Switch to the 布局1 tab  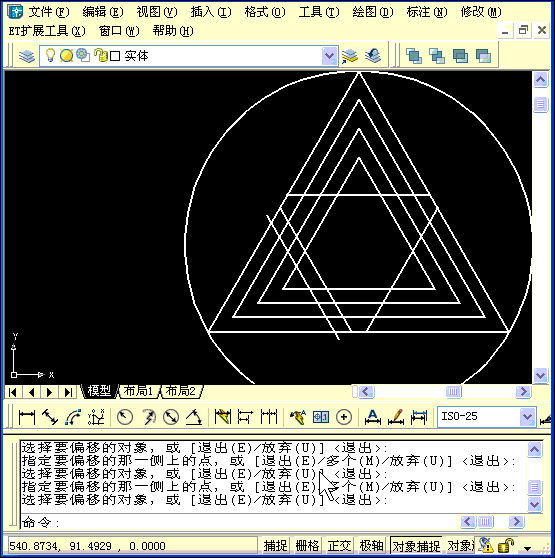138,391
